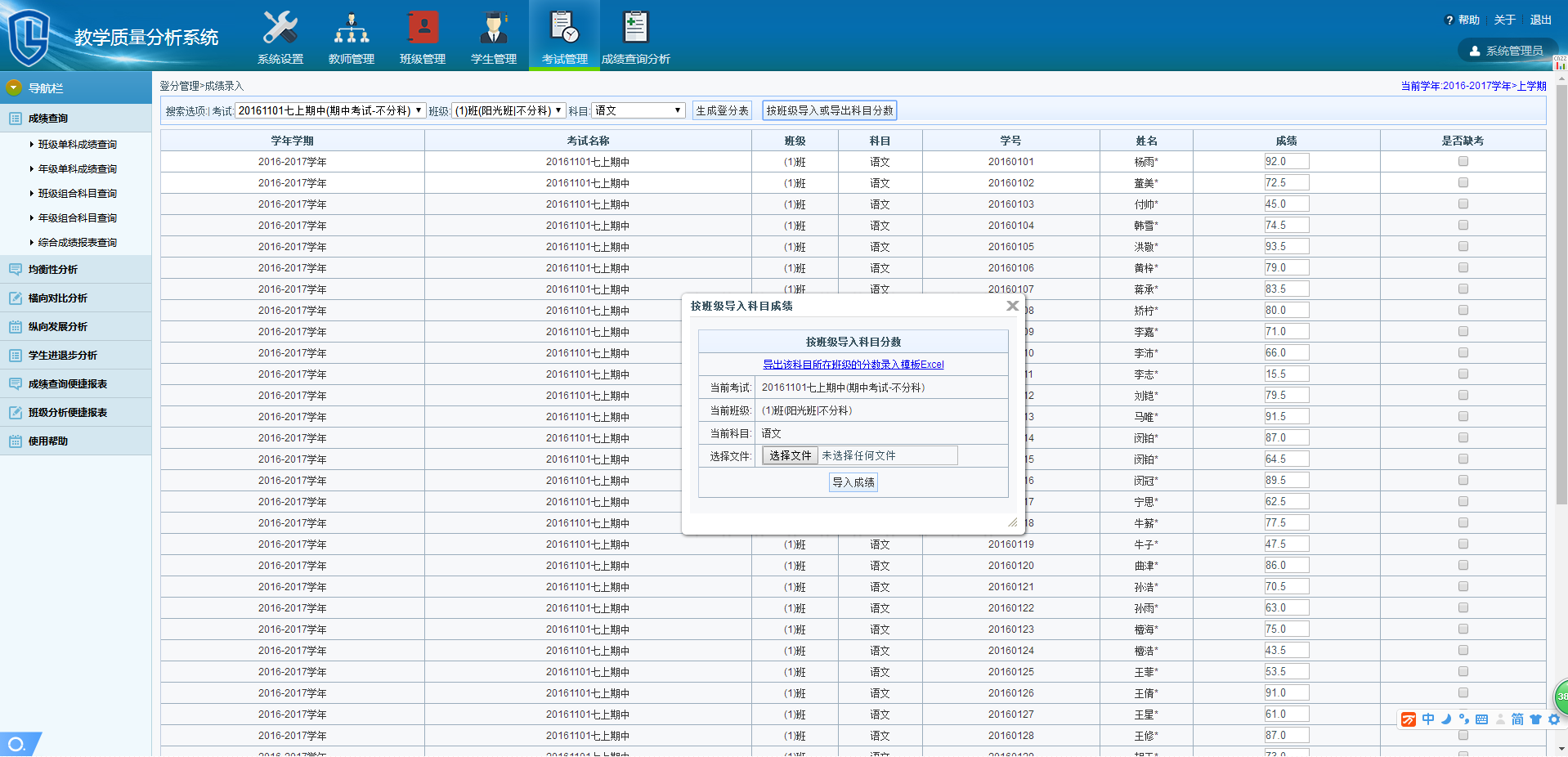Expand 年级组合科目查询 tree item
1568x757 pixels.
click(32, 218)
